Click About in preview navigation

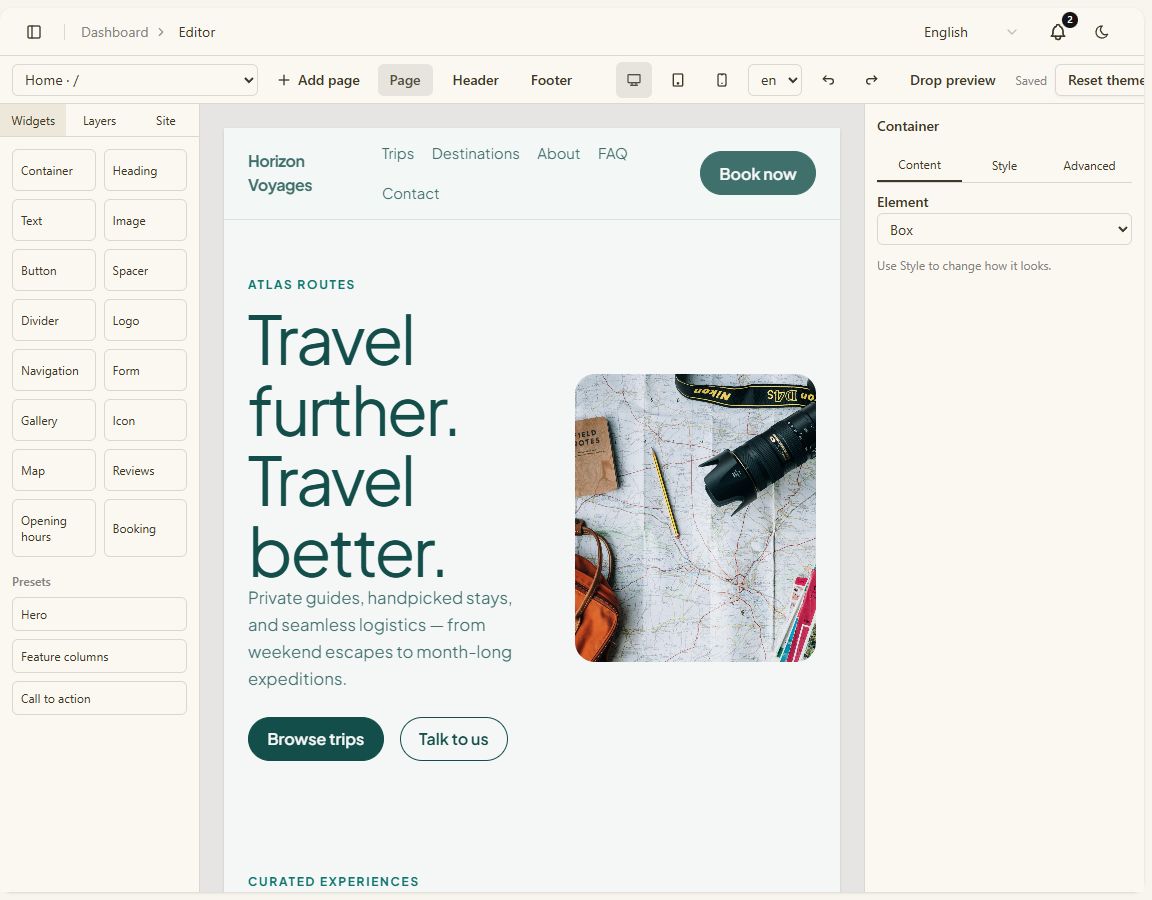pos(558,154)
